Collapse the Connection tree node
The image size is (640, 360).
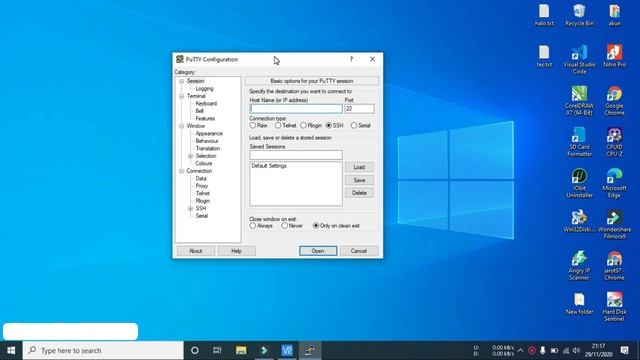182,171
